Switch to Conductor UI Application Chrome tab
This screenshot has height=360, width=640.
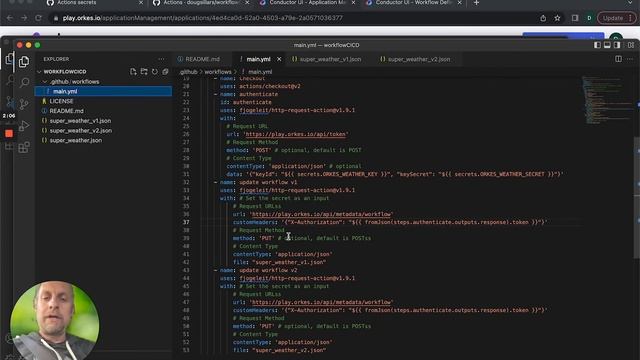308,3
